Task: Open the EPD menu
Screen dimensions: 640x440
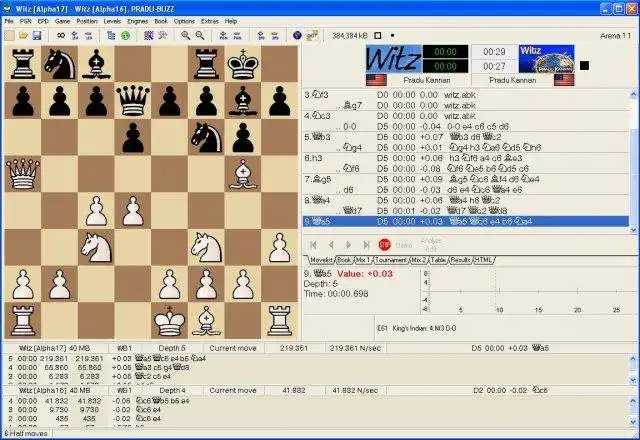Action: click(x=43, y=21)
